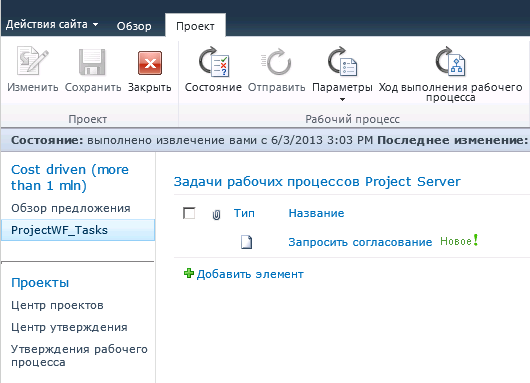Click the Новое! label next to the task

(x=459, y=241)
